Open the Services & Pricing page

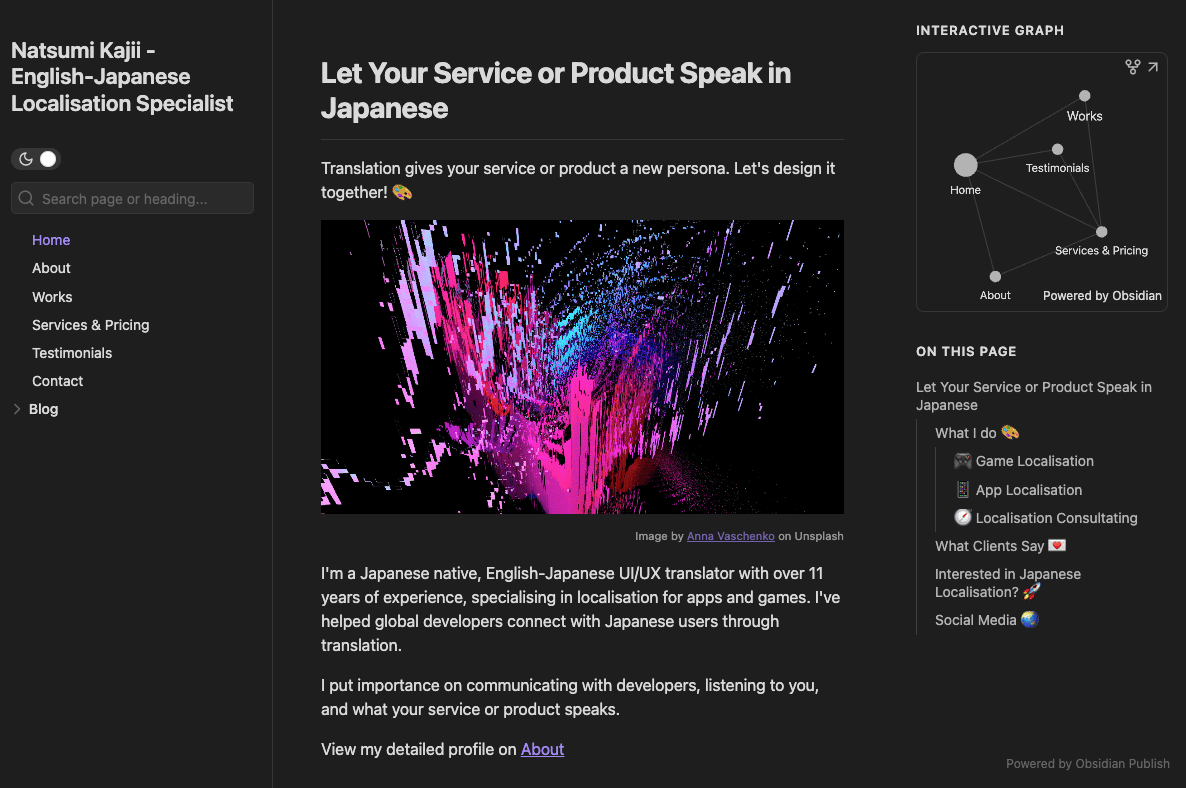pos(90,325)
